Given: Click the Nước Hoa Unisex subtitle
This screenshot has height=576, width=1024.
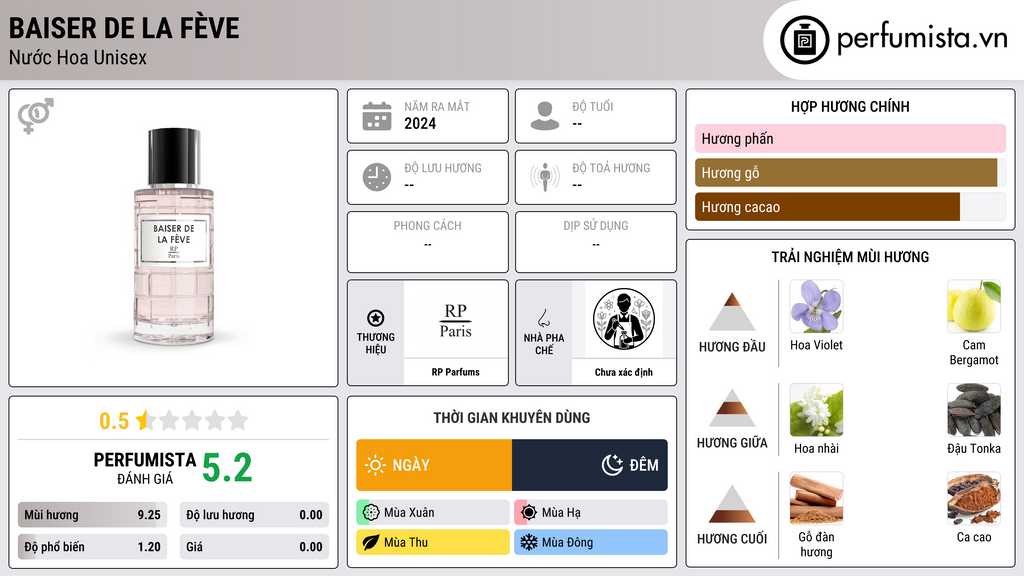Looking at the screenshot, I should (x=78, y=57).
